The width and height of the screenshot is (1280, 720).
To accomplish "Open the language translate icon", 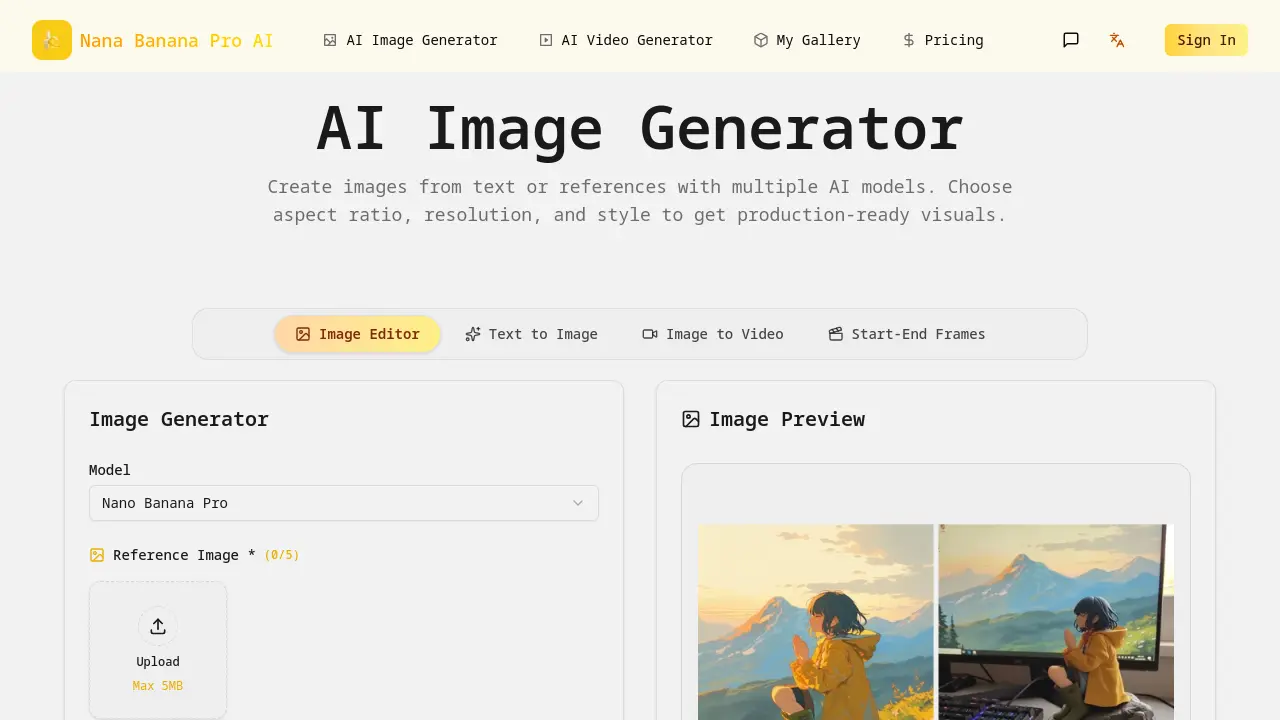I will pyautogui.click(x=1117, y=40).
